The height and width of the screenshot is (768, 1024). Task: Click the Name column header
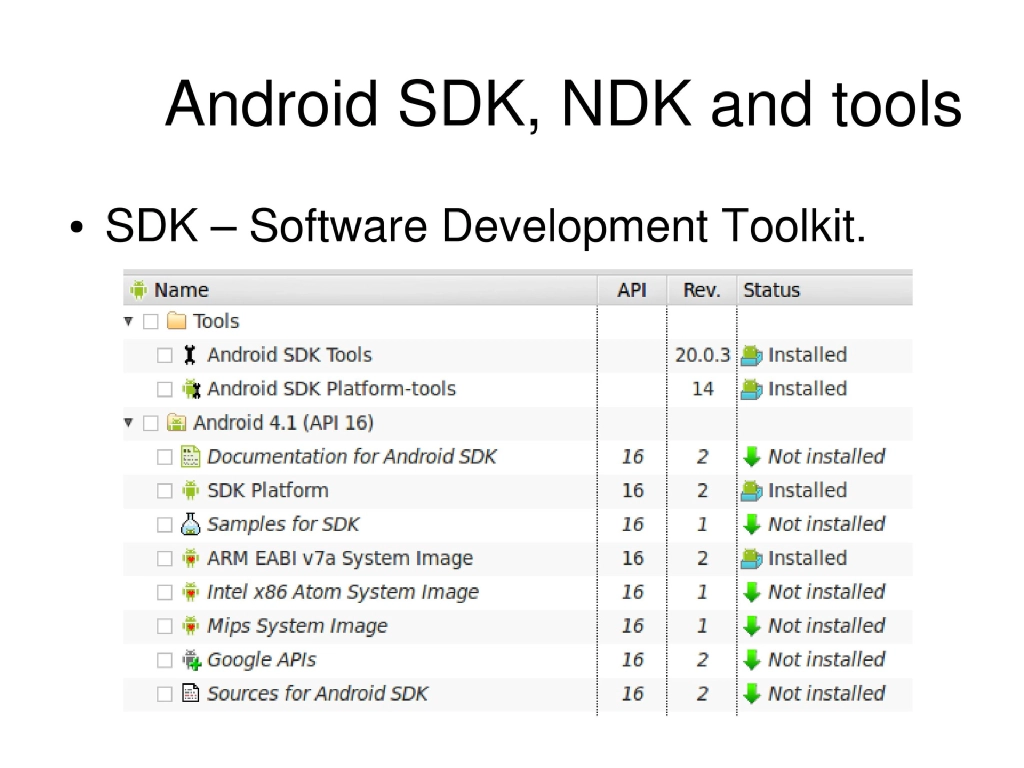(x=184, y=289)
